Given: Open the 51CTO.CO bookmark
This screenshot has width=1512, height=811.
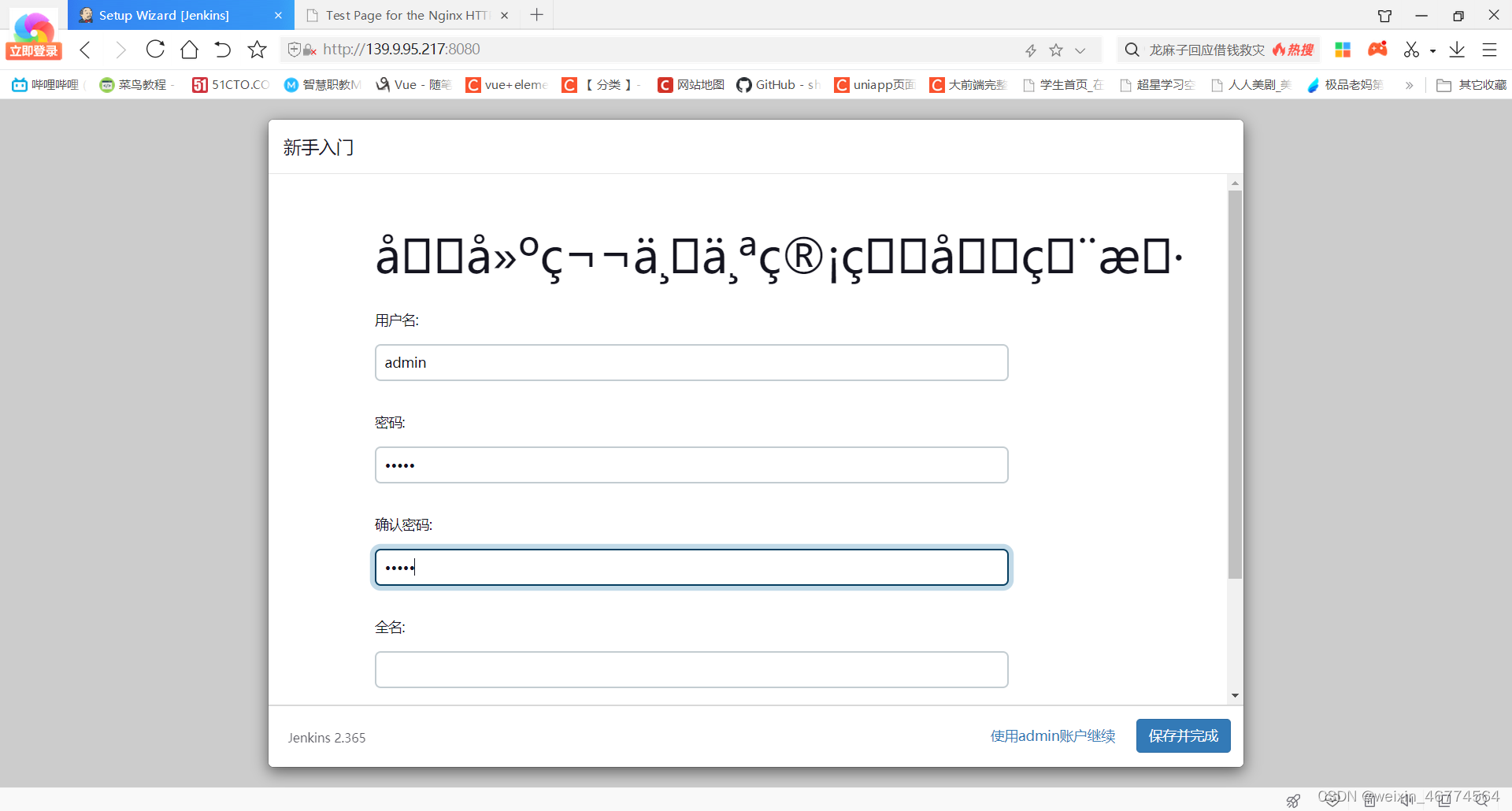Looking at the screenshot, I should 231,84.
